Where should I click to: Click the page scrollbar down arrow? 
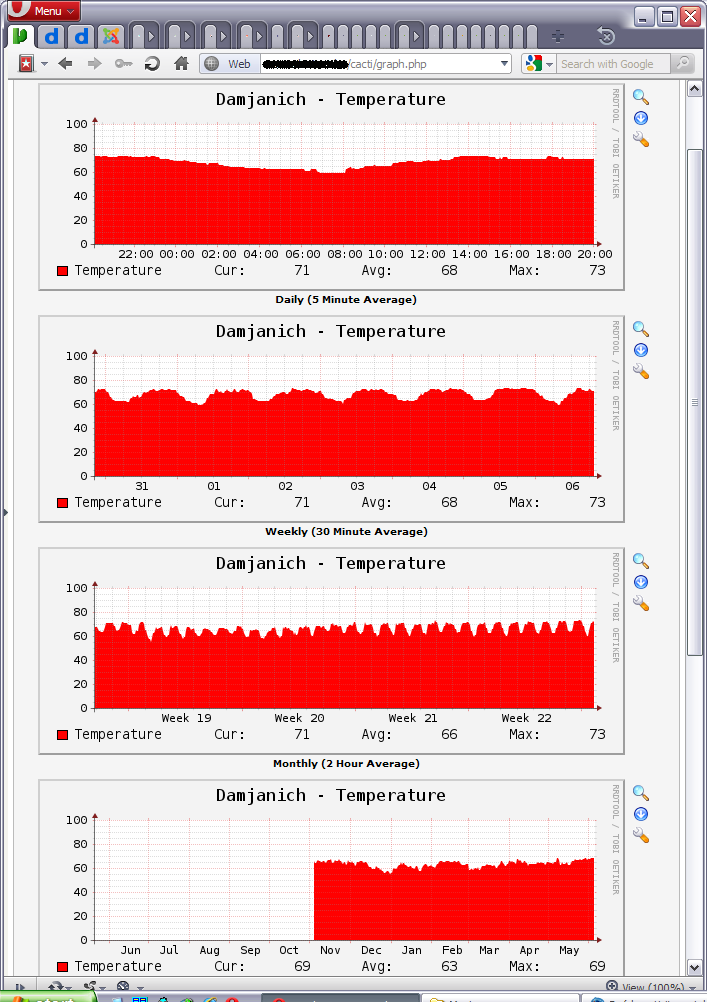click(x=695, y=967)
